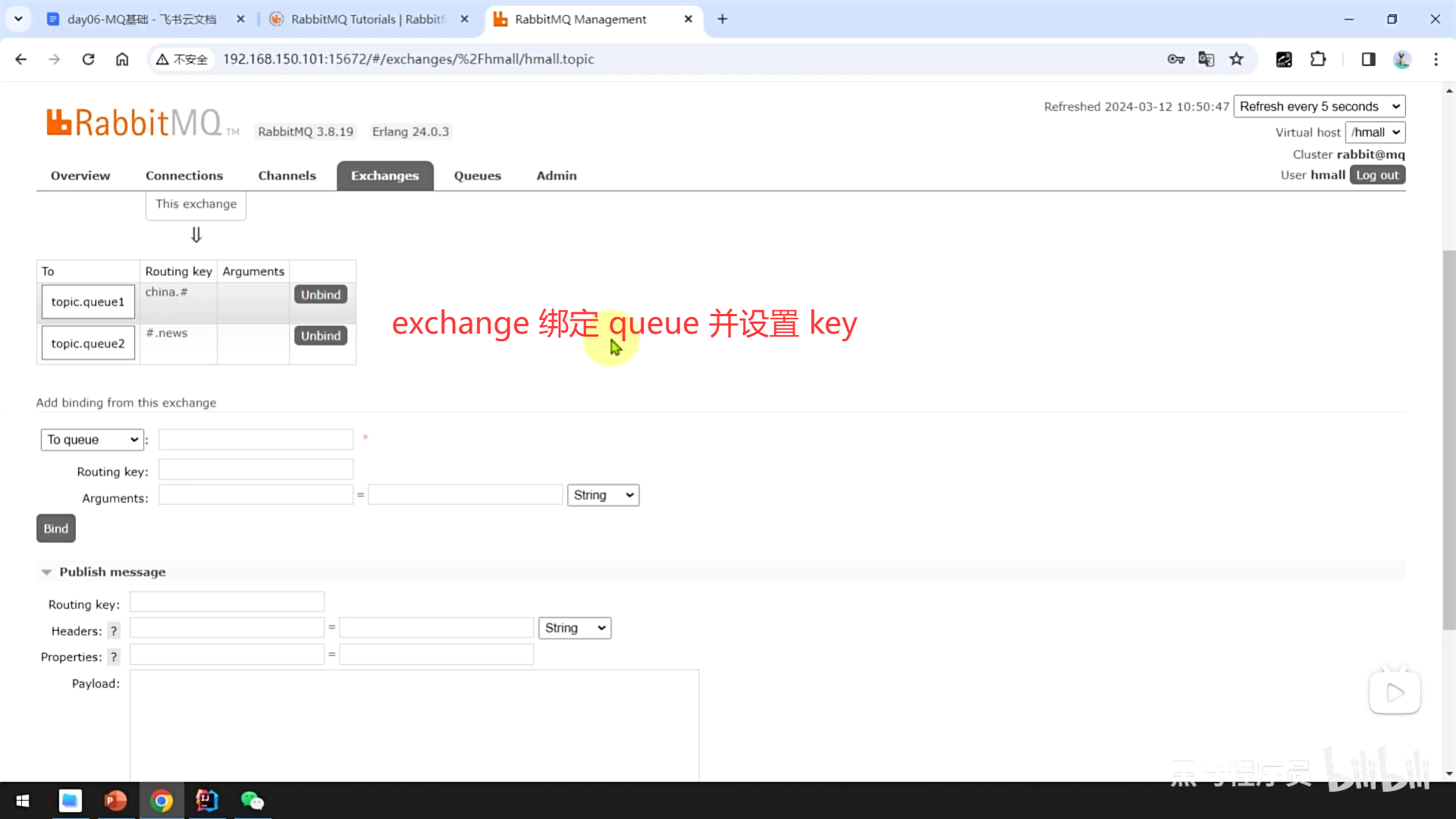This screenshot has height=819, width=1456.
Task: Open WeChat from the taskbar
Action: click(x=252, y=801)
